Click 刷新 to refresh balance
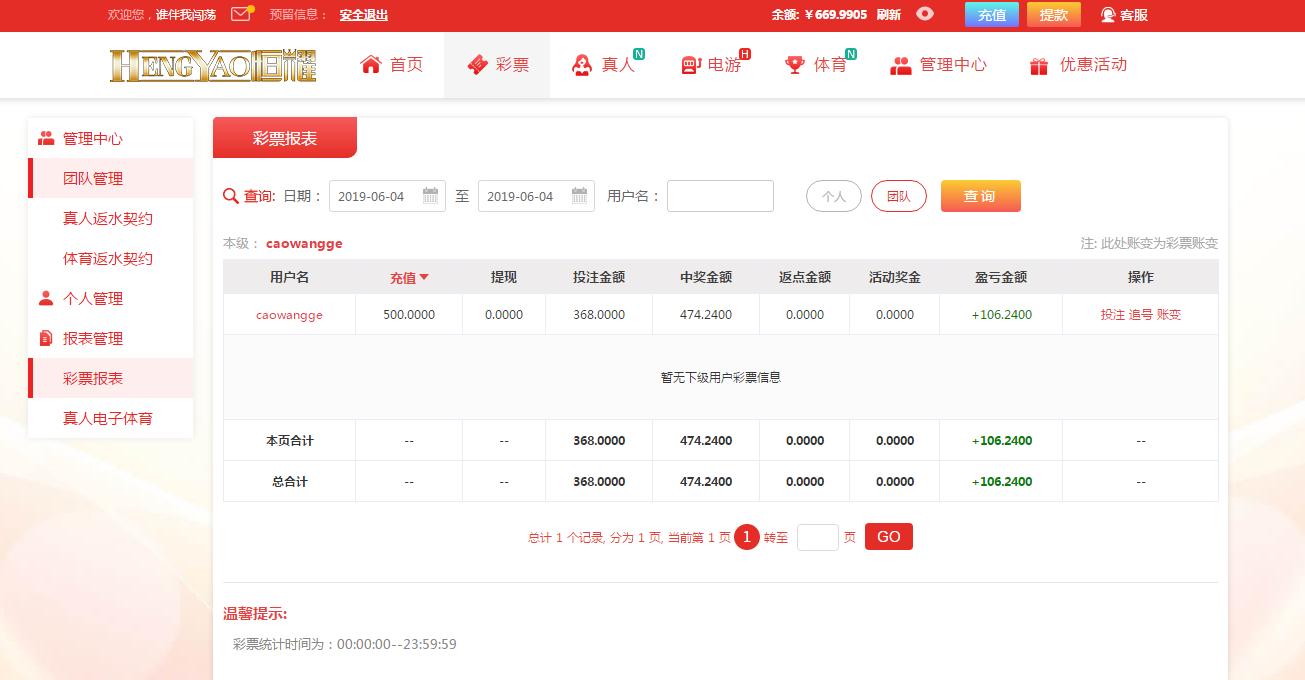 pyautogui.click(x=889, y=15)
